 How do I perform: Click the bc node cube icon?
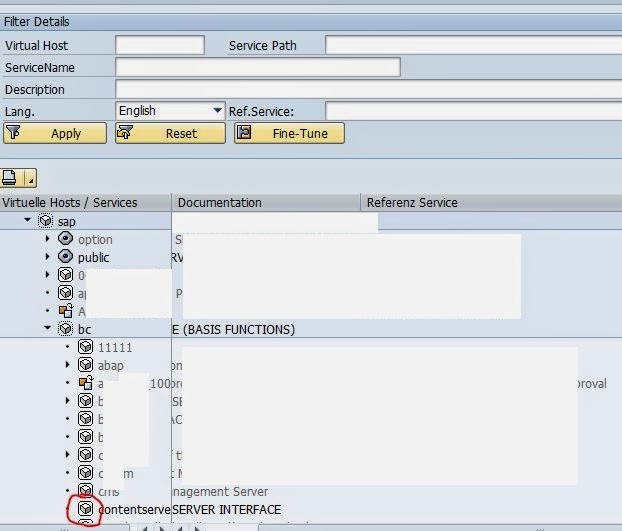tap(65, 329)
